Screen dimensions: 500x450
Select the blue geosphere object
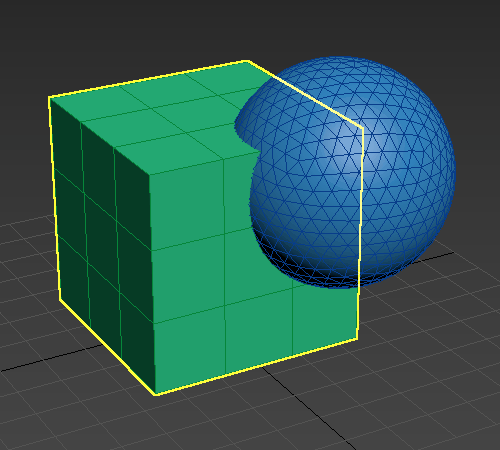click(x=353, y=173)
